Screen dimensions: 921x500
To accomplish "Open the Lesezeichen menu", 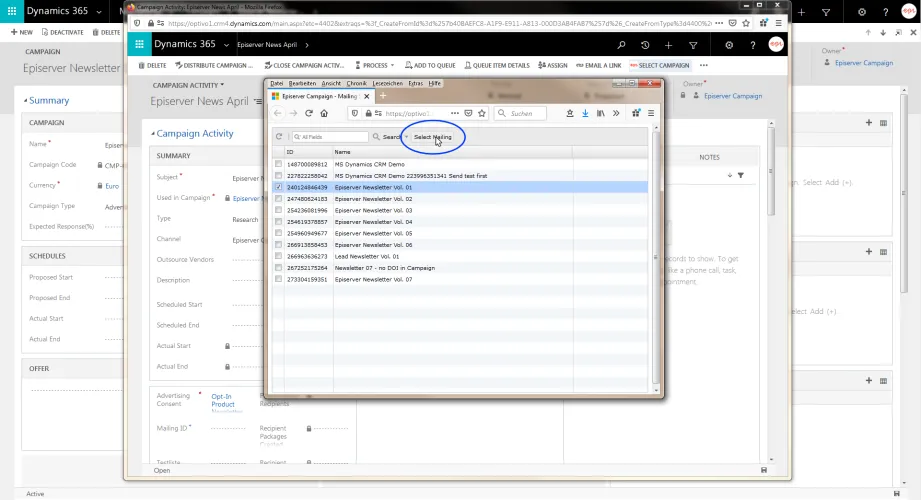I will (387, 83).
